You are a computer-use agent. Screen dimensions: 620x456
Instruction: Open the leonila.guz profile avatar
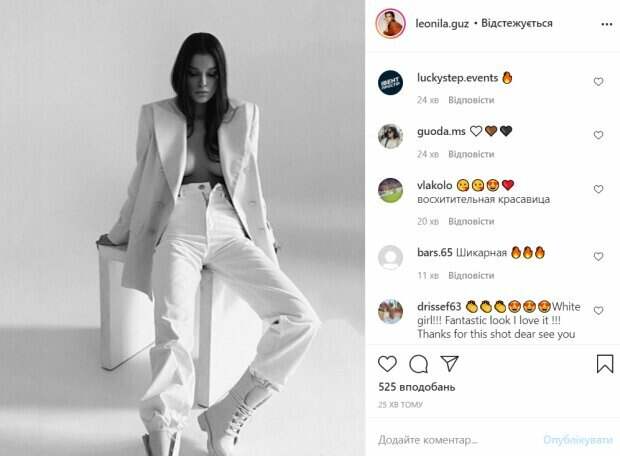point(390,24)
